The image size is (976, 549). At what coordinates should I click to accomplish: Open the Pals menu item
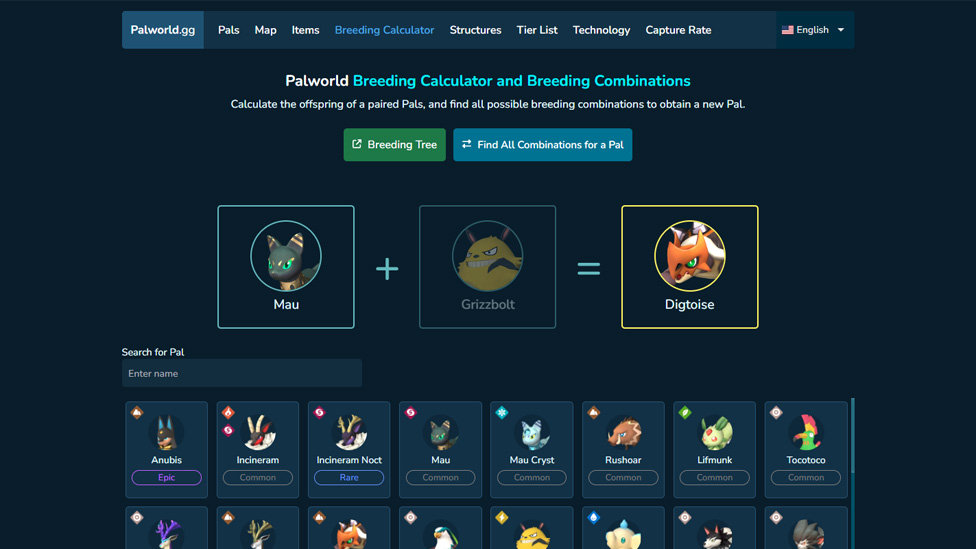[x=228, y=30]
